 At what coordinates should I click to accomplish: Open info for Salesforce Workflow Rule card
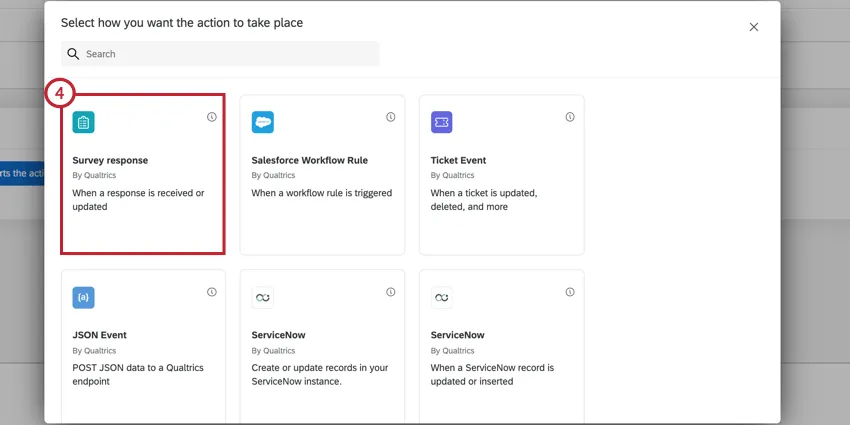coord(391,117)
